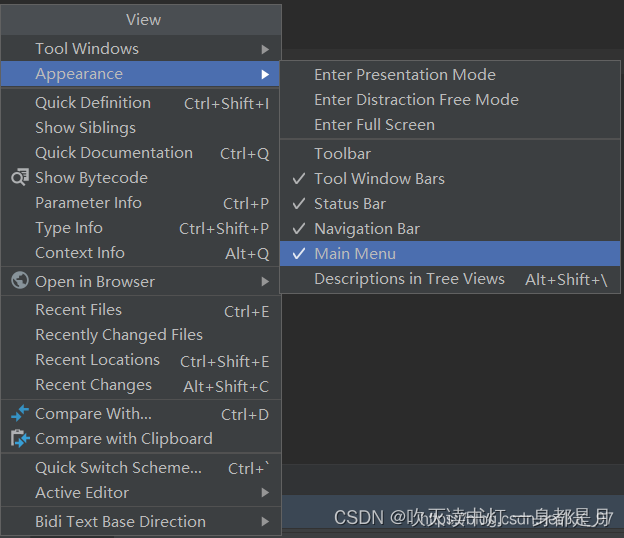Toggle Status Bar visibility
This screenshot has width=624, height=538.
coord(450,204)
